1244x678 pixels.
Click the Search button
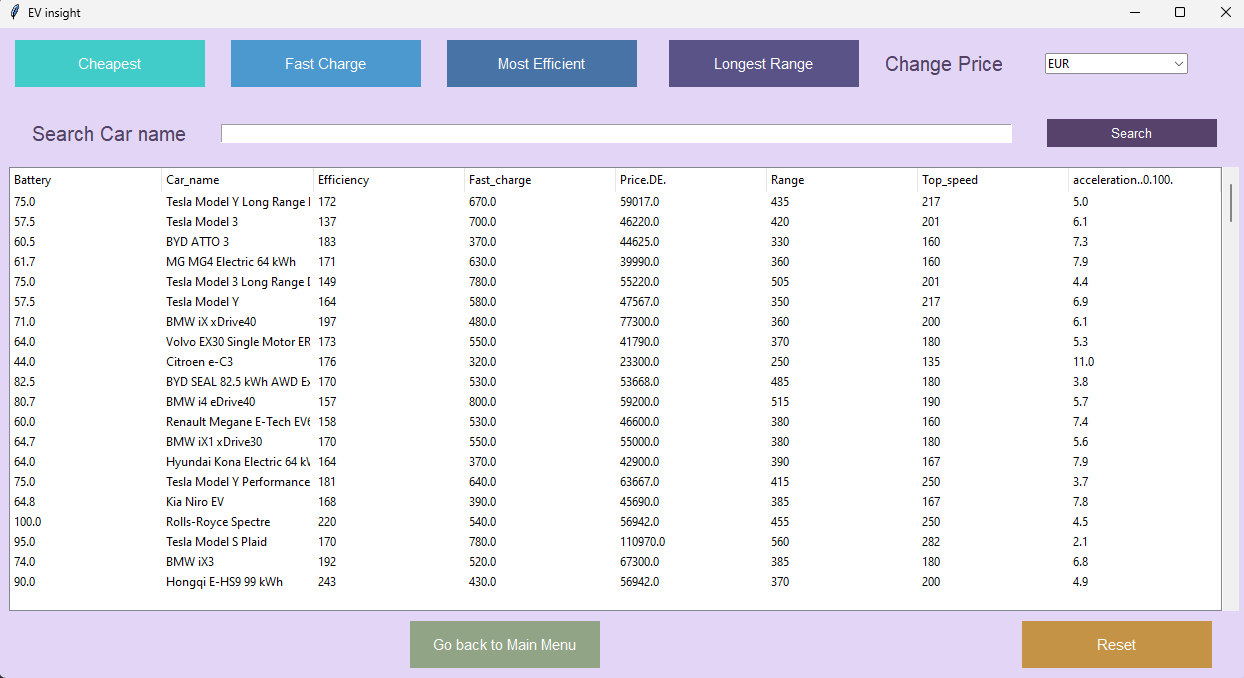pos(1132,133)
